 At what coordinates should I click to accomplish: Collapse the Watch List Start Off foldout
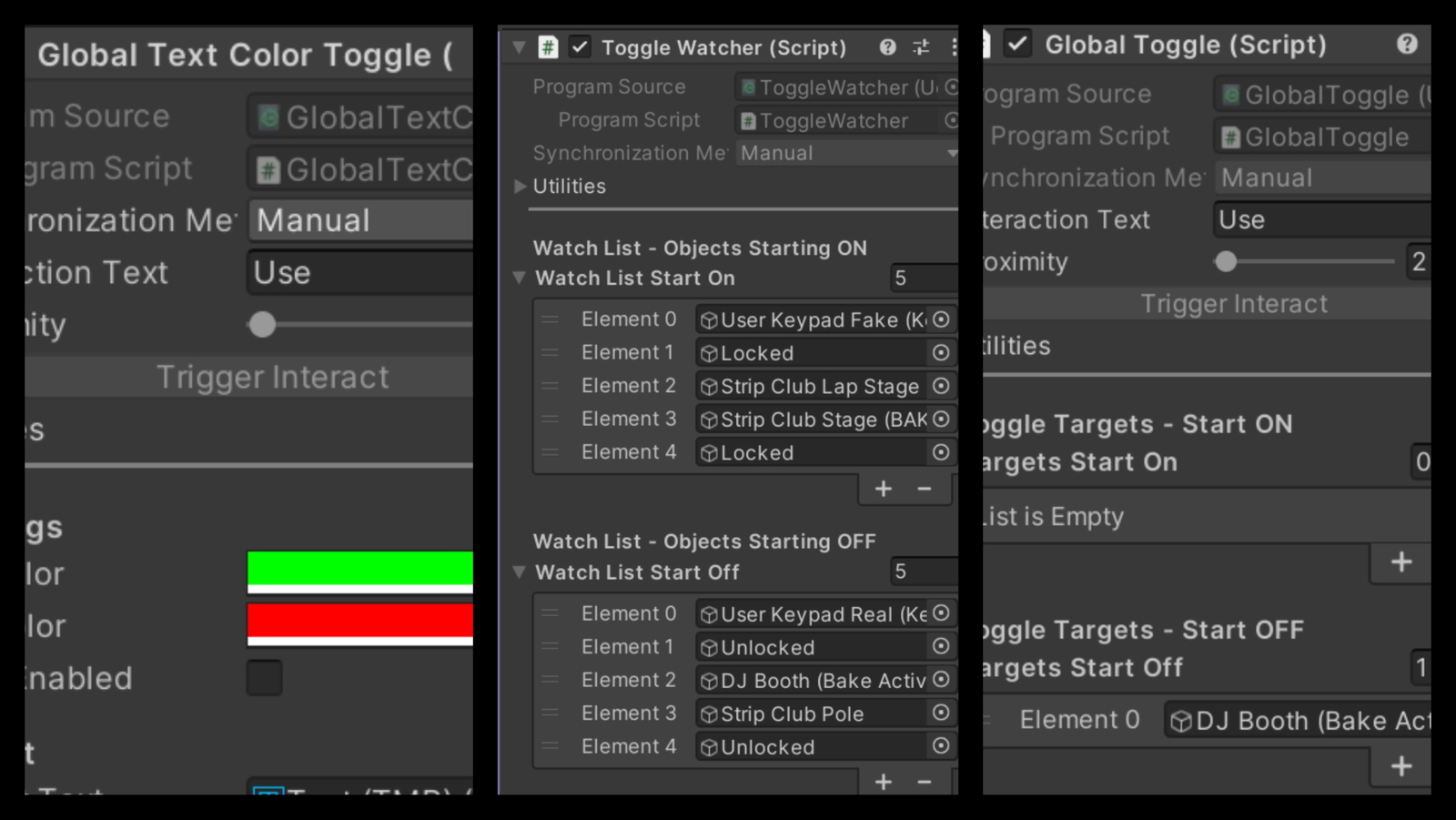(519, 572)
